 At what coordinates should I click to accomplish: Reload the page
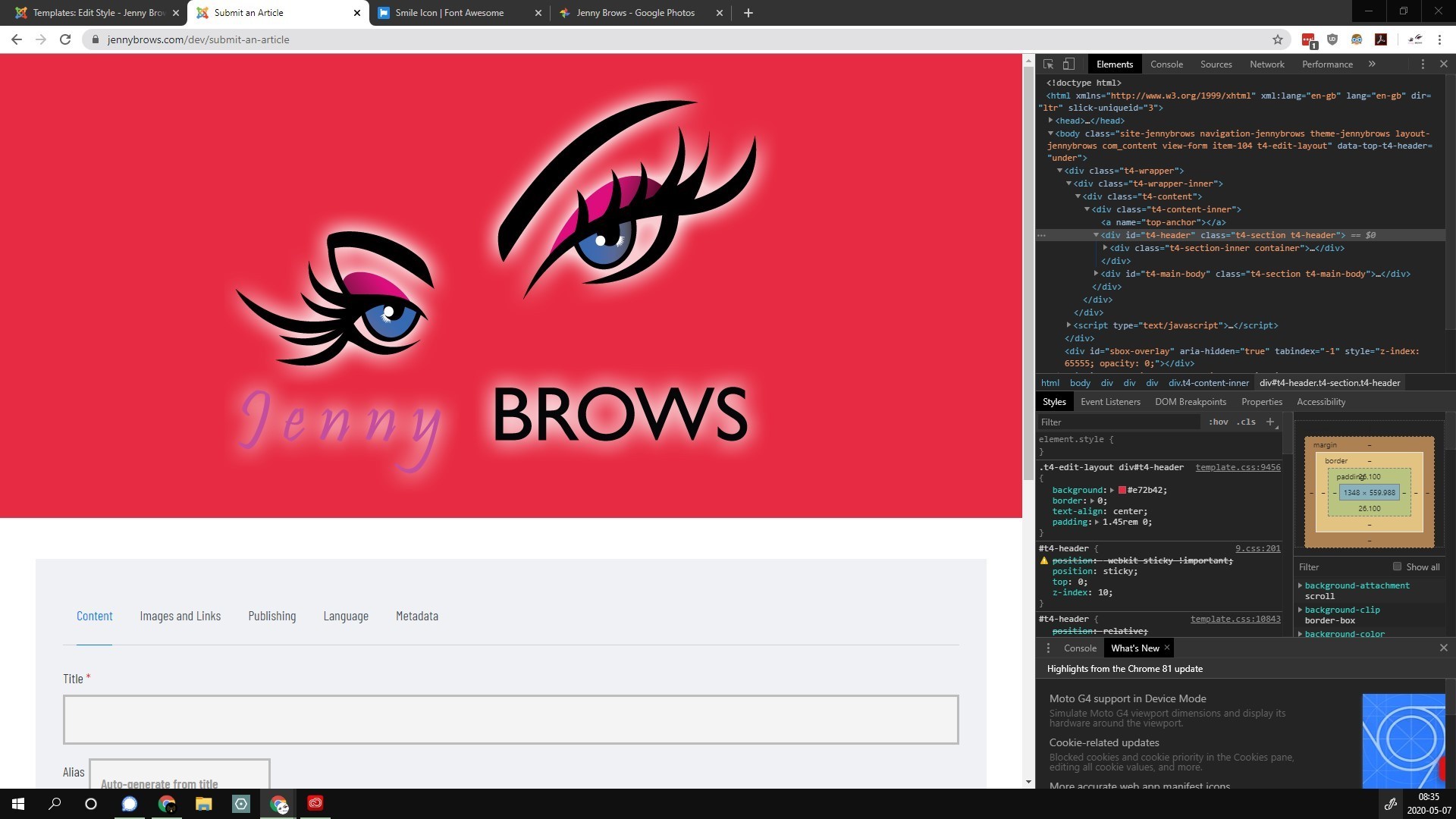65,39
